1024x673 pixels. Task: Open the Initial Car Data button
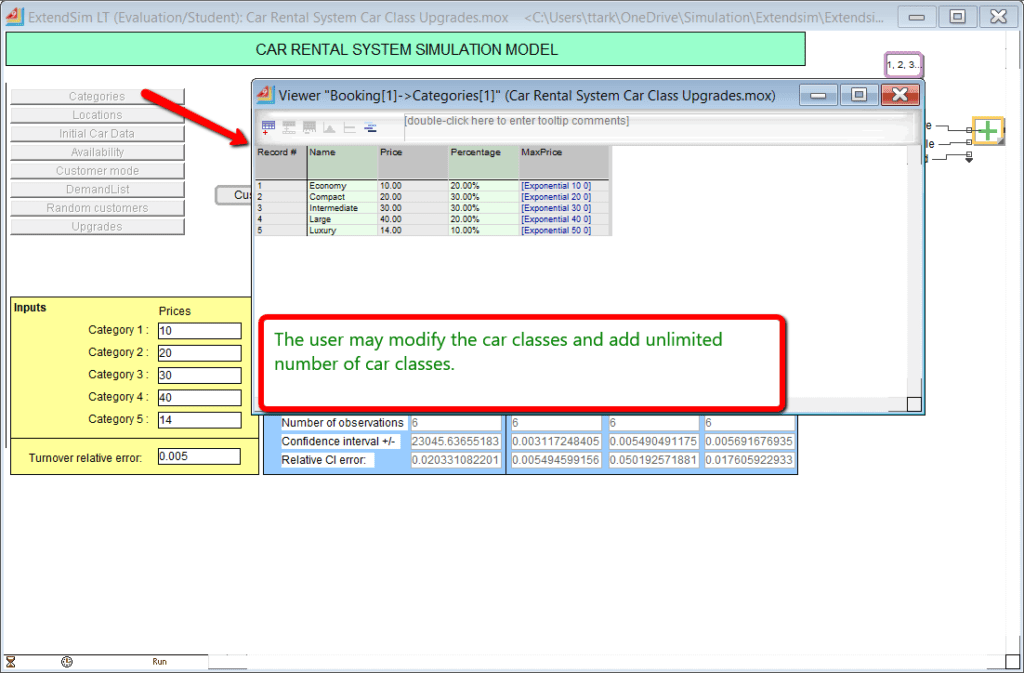(97, 134)
